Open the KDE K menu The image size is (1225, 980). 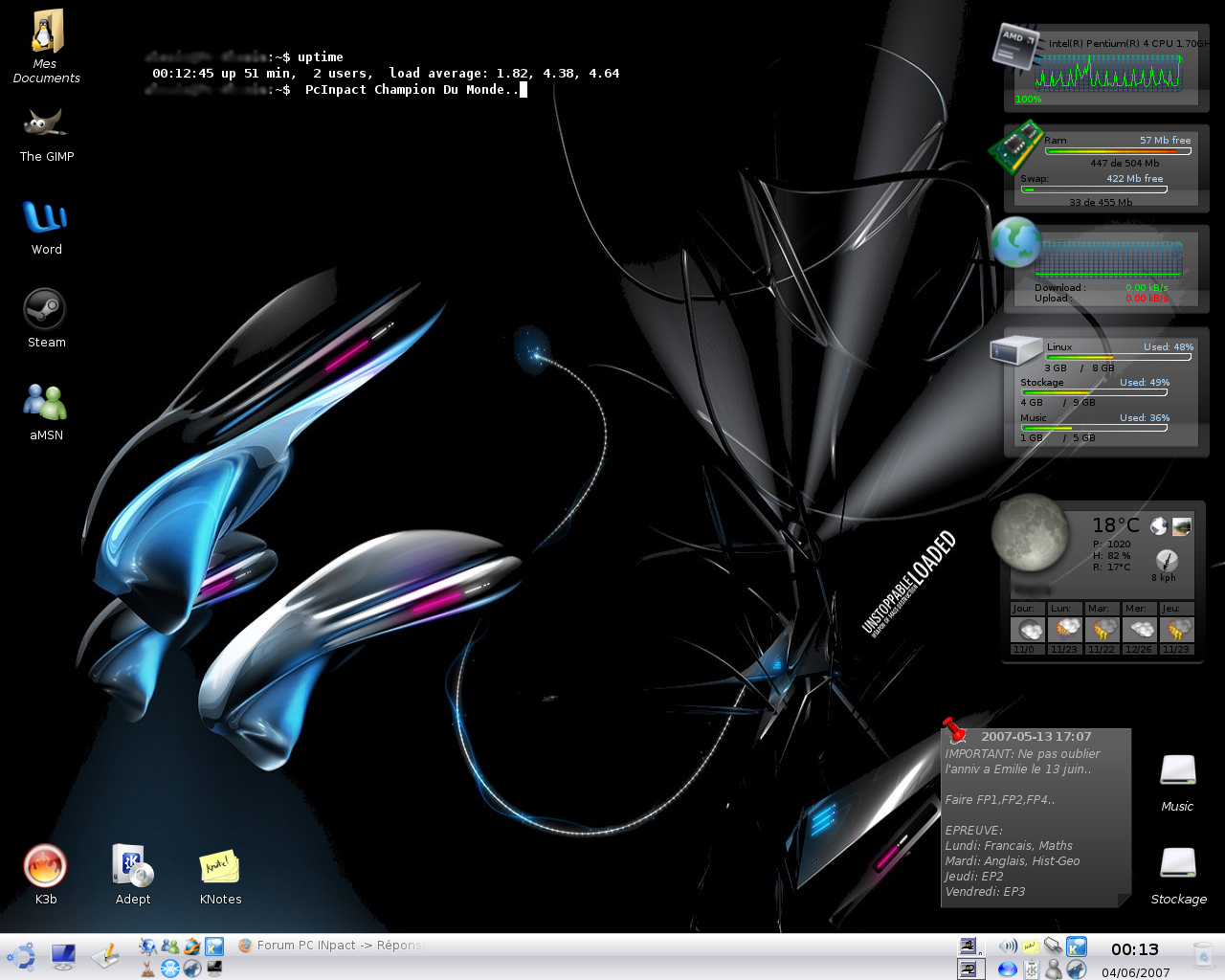(x=20, y=956)
